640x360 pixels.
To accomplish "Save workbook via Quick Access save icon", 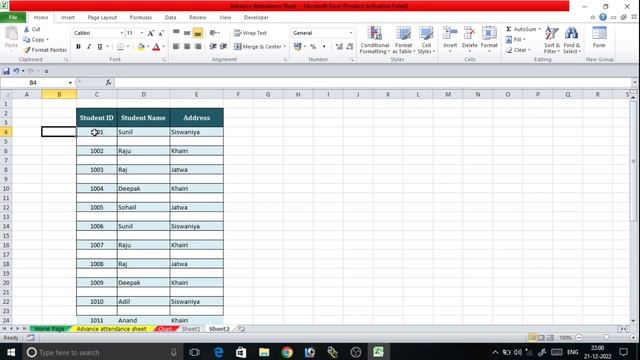I will 6,71.
